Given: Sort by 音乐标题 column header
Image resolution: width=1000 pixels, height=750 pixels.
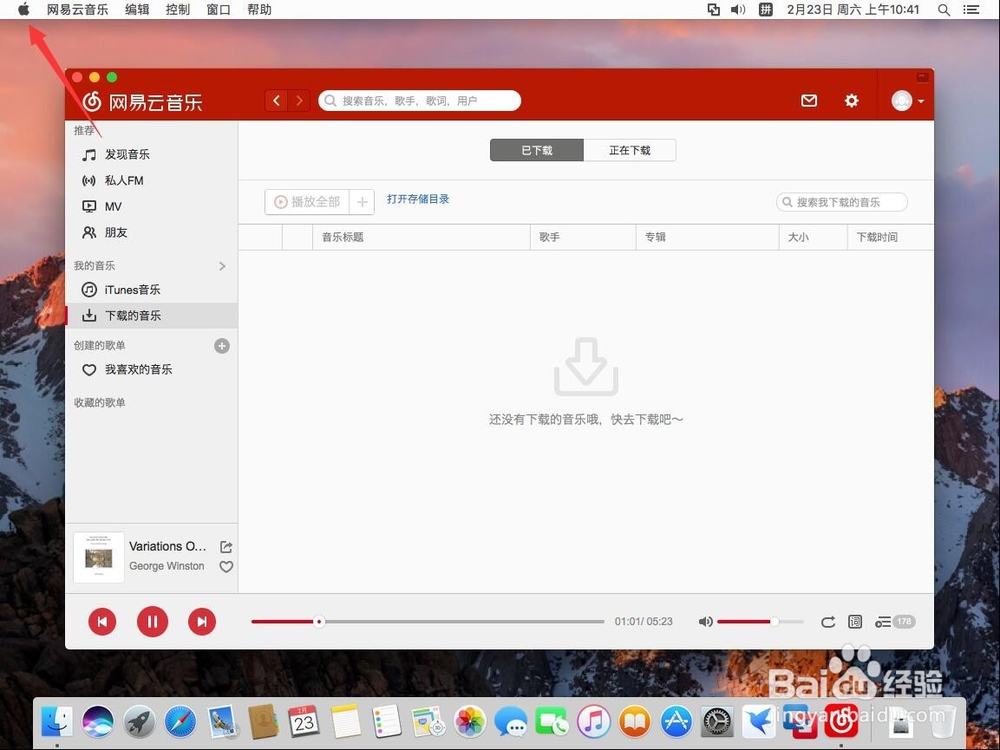Looking at the screenshot, I should click(x=421, y=237).
